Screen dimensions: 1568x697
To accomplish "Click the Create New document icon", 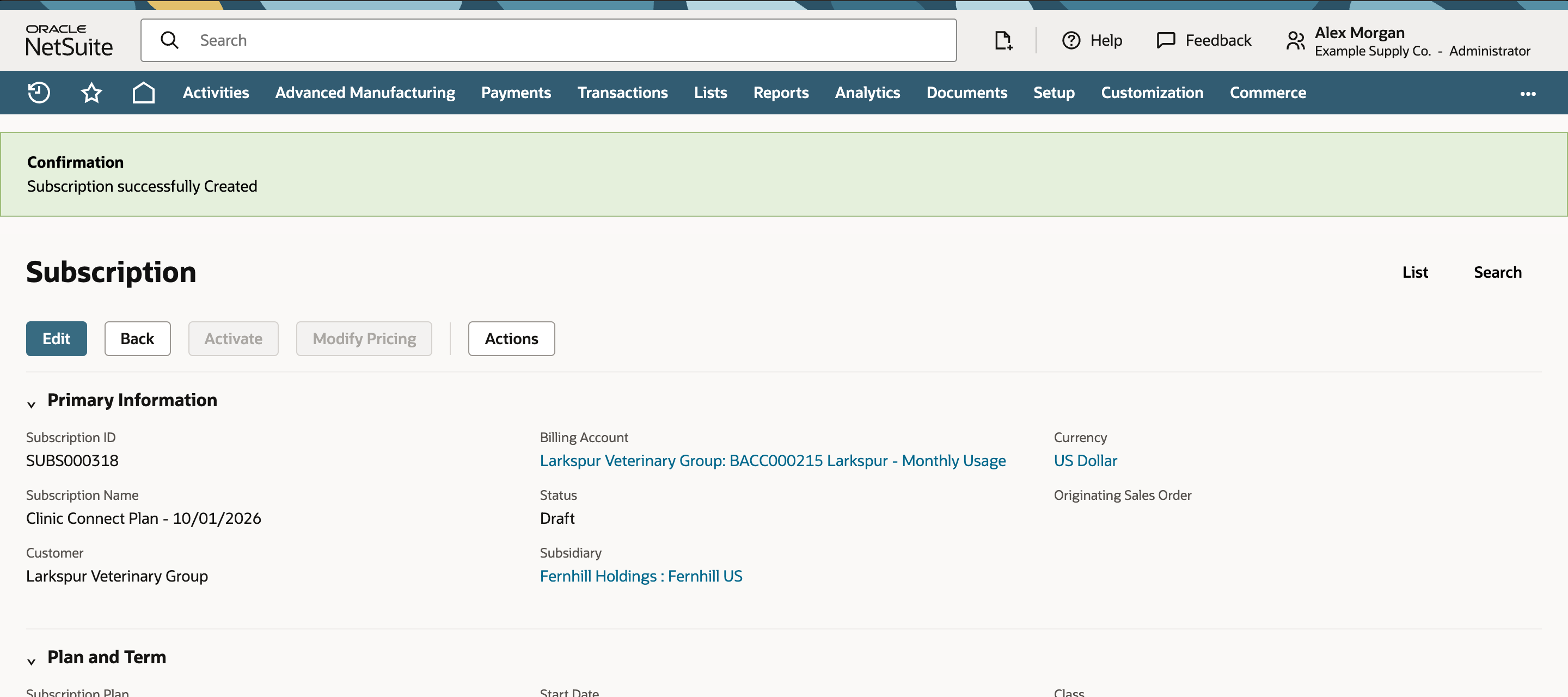I will (1003, 40).
